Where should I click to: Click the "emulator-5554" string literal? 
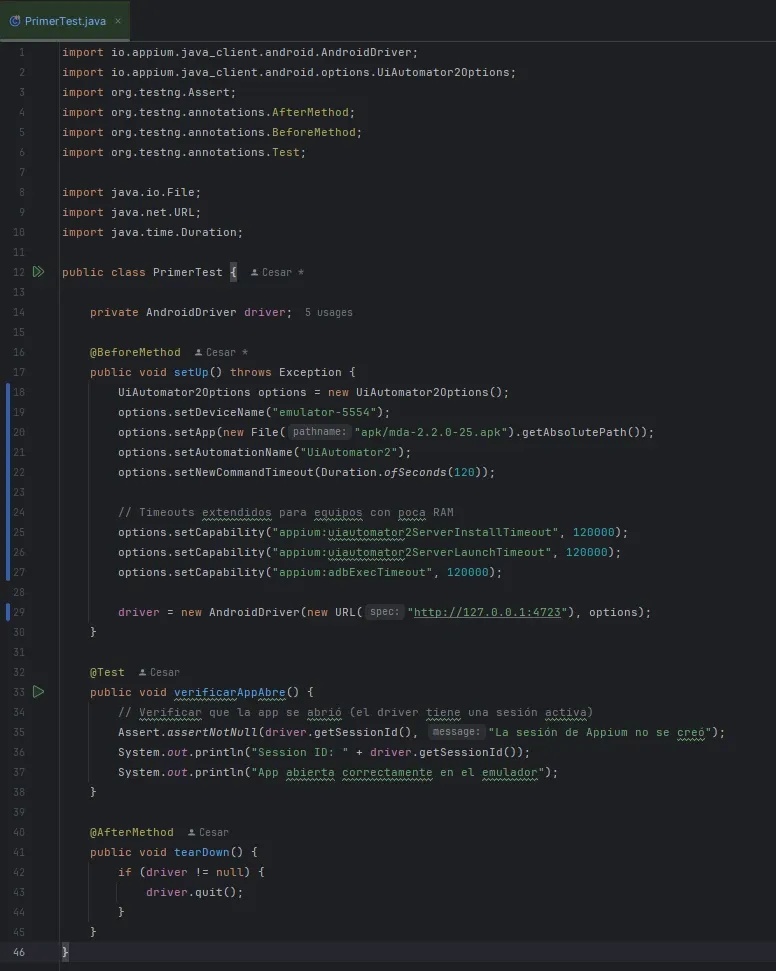(325, 412)
